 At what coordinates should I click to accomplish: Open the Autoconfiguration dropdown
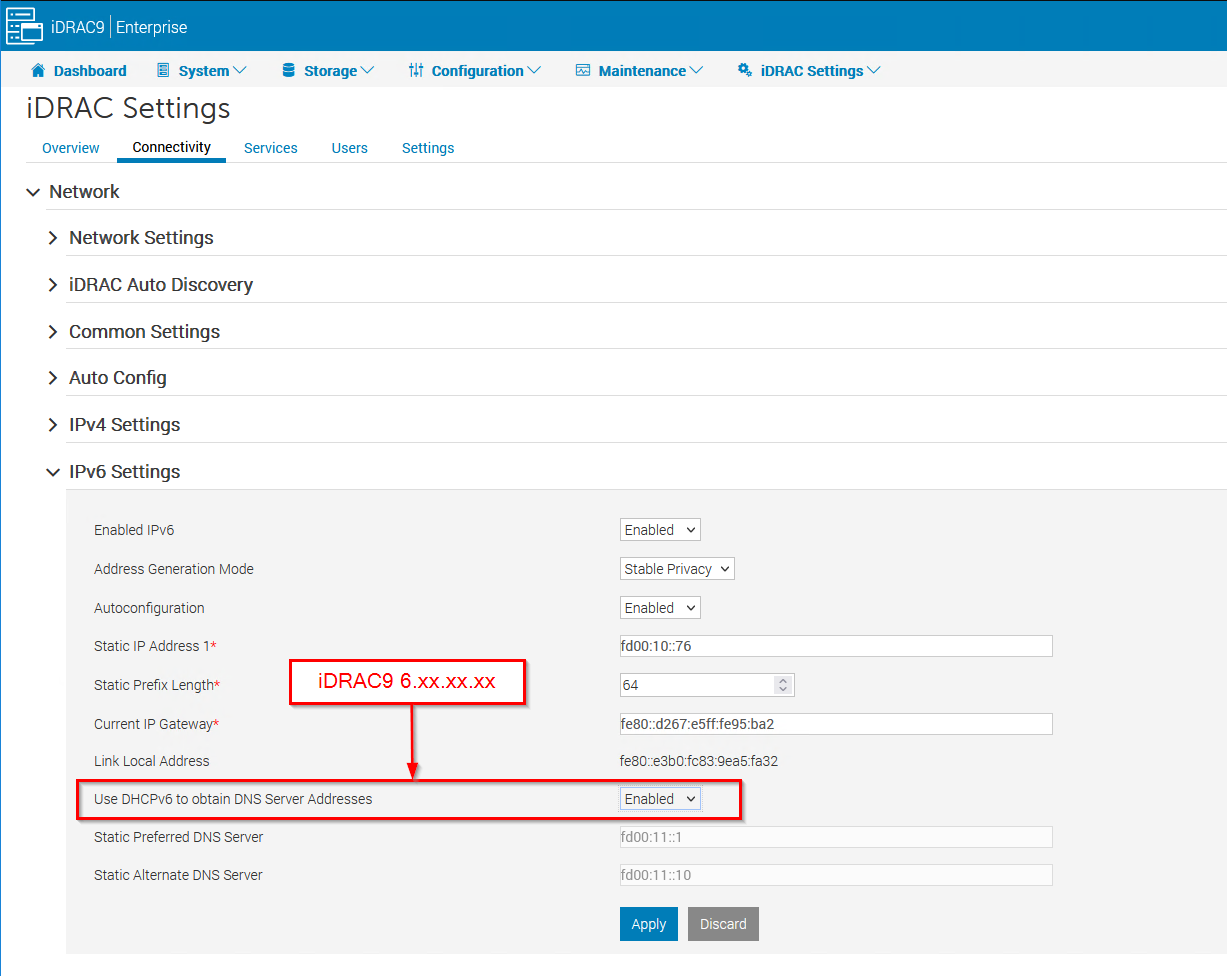coord(659,607)
